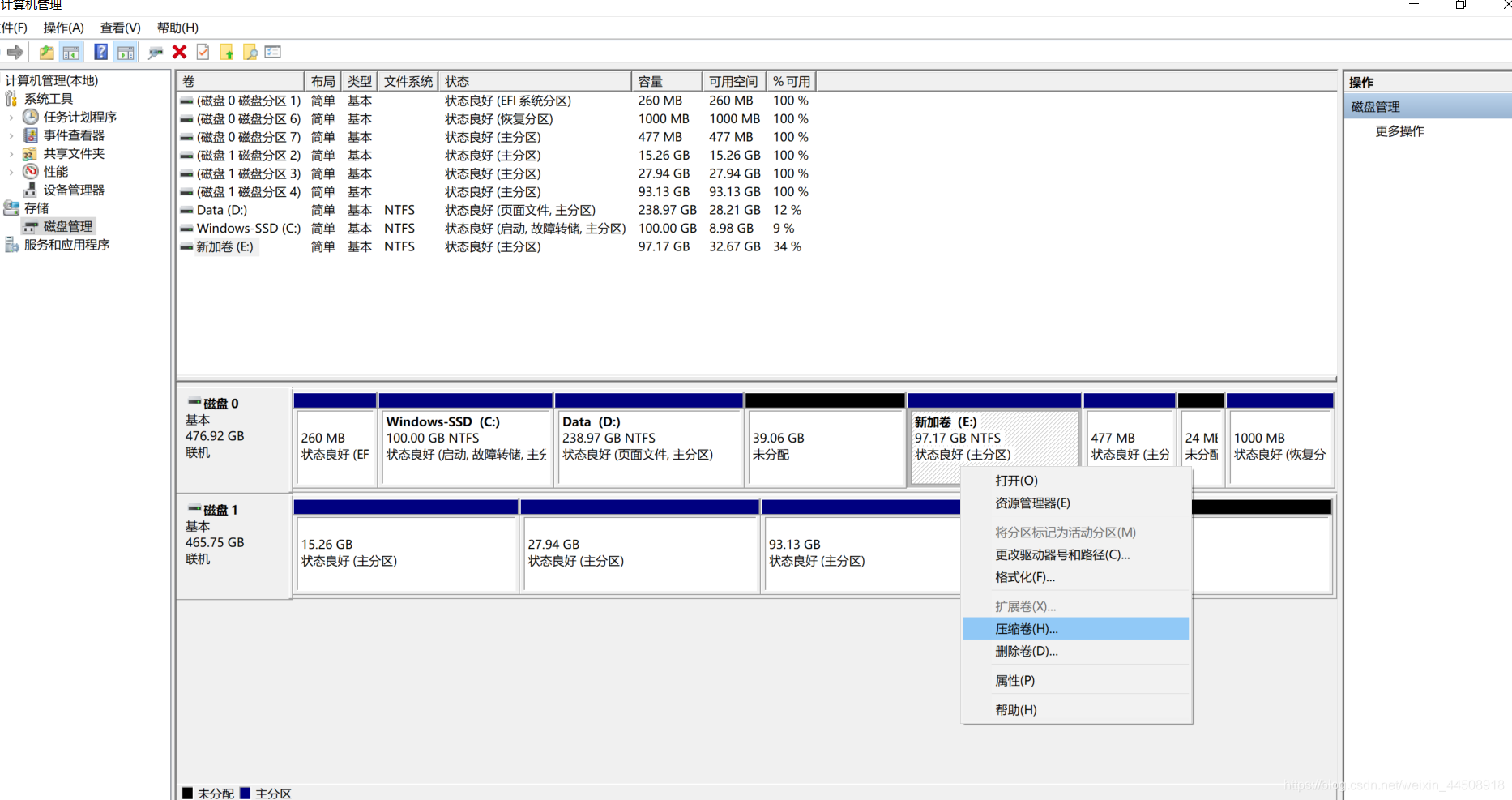Image resolution: width=1512 pixels, height=800 pixels.
Task: Open the 操作(A) menu
Action: pos(63,28)
